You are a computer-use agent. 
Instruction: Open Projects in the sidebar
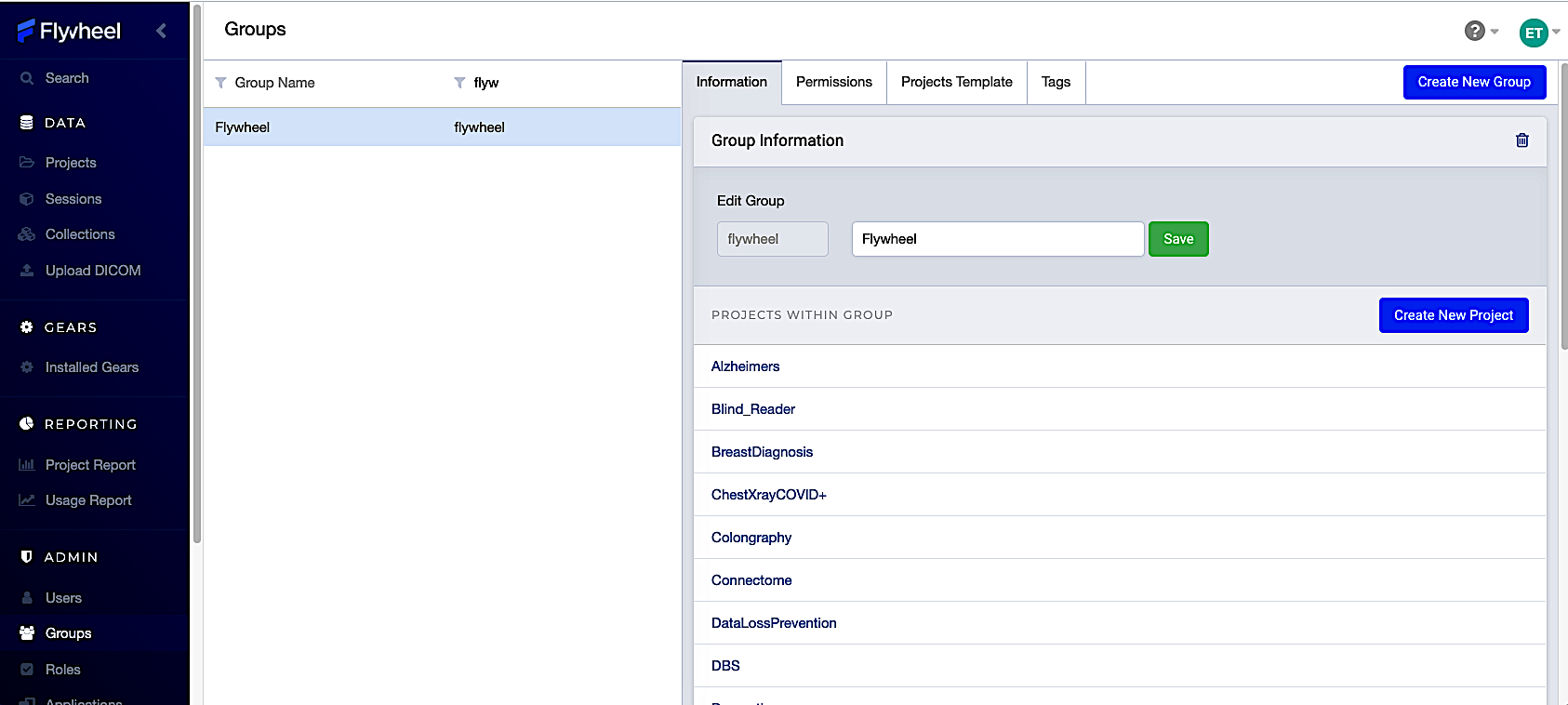(71, 163)
